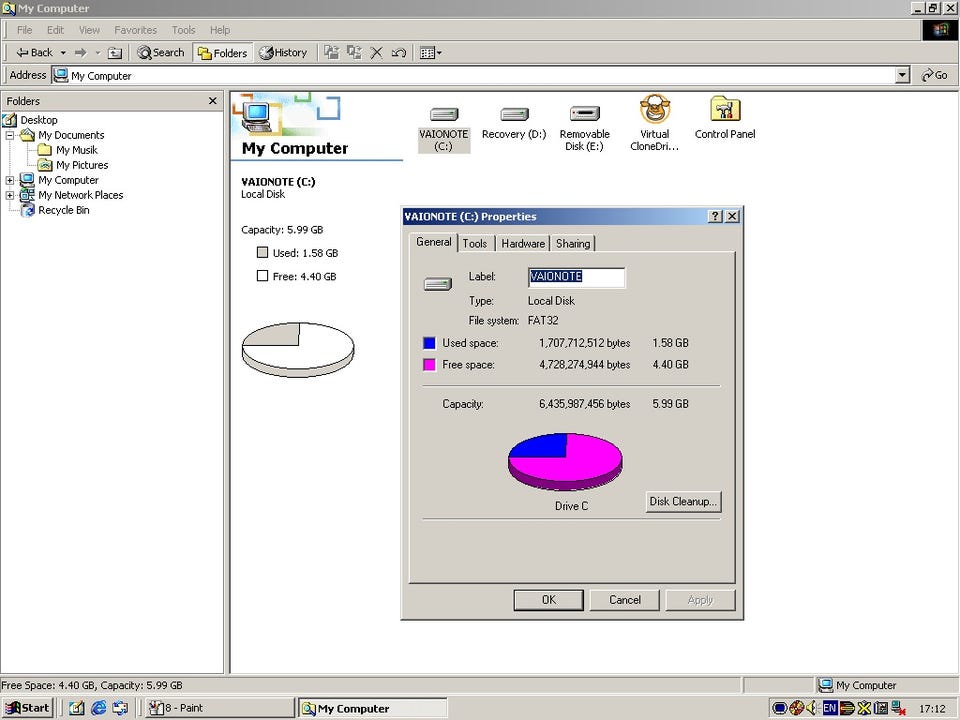Open the Edit menu
Image resolution: width=960 pixels, height=720 pixels.
(55, 30)
